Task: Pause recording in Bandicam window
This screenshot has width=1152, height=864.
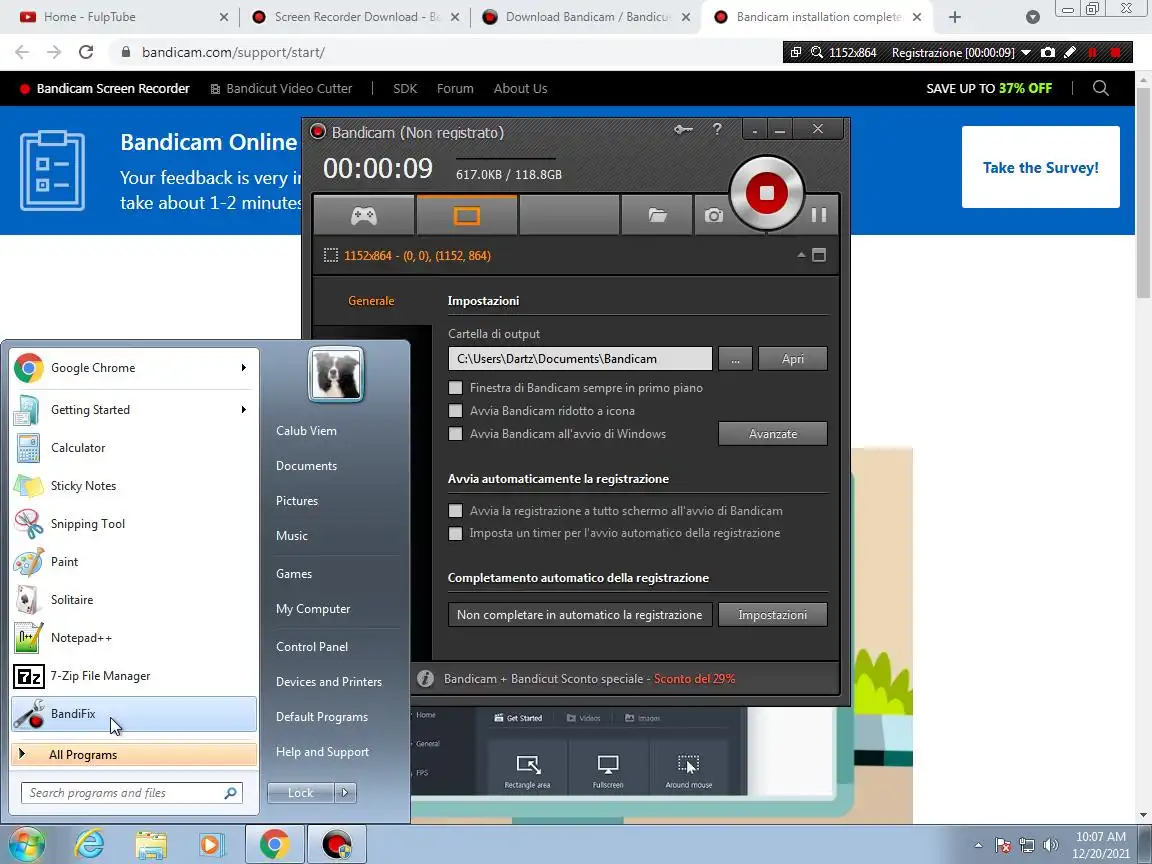Action: point(818,215)
